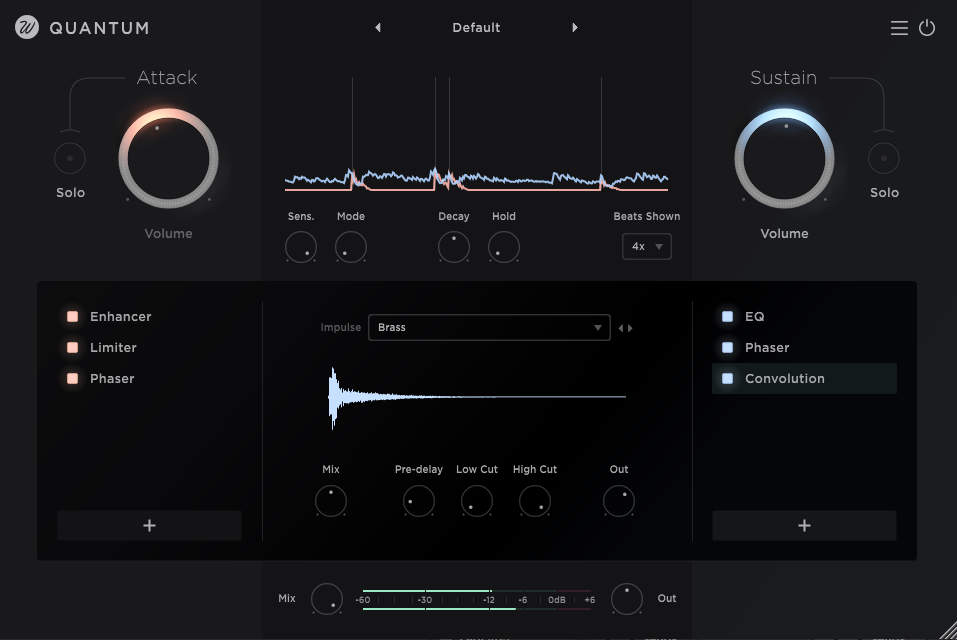The height and width of the screenshot is (640, 957).
Task: Select EQ in the Sustain list
Action: [755, 317]
